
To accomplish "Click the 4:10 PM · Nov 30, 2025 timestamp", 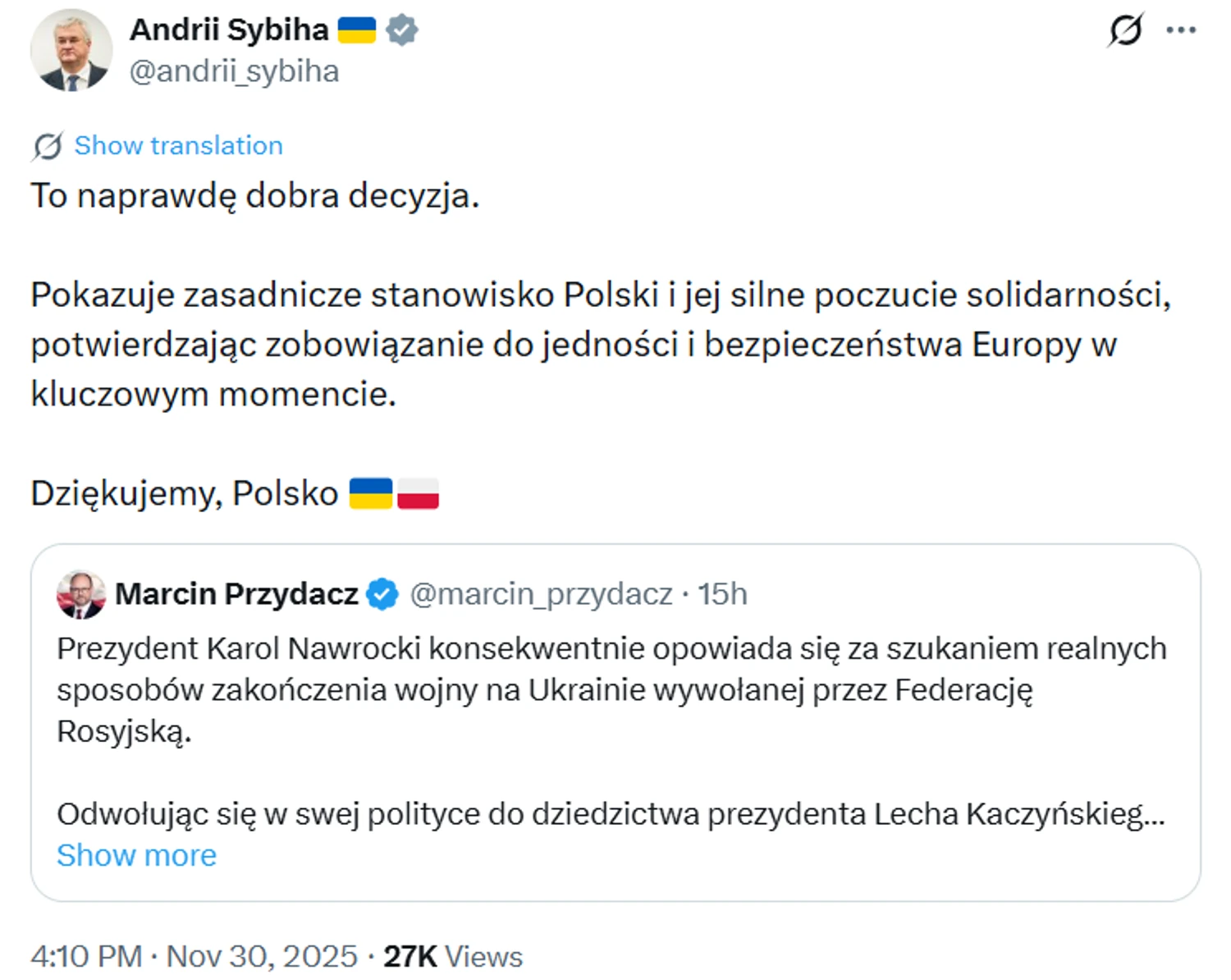I will pos(194,956).
